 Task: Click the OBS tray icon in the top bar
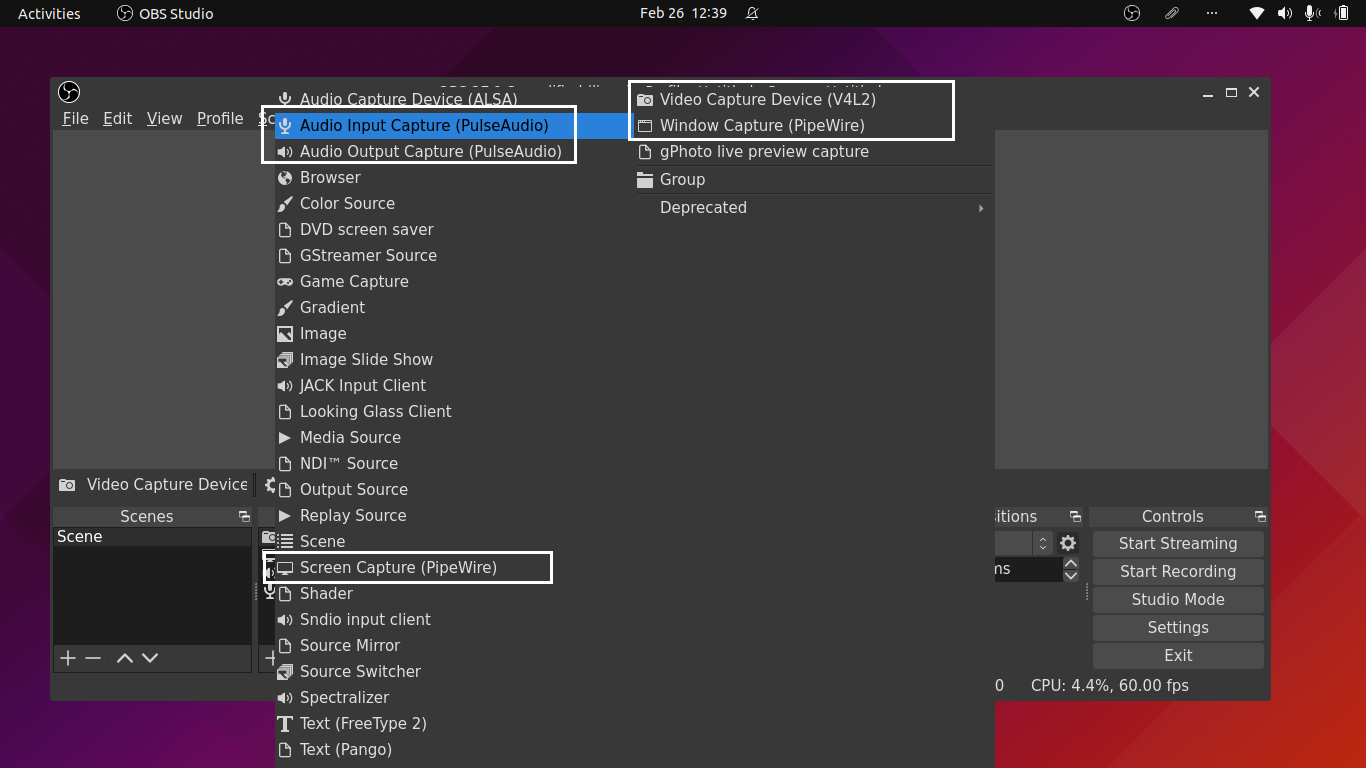point(1132,13)
